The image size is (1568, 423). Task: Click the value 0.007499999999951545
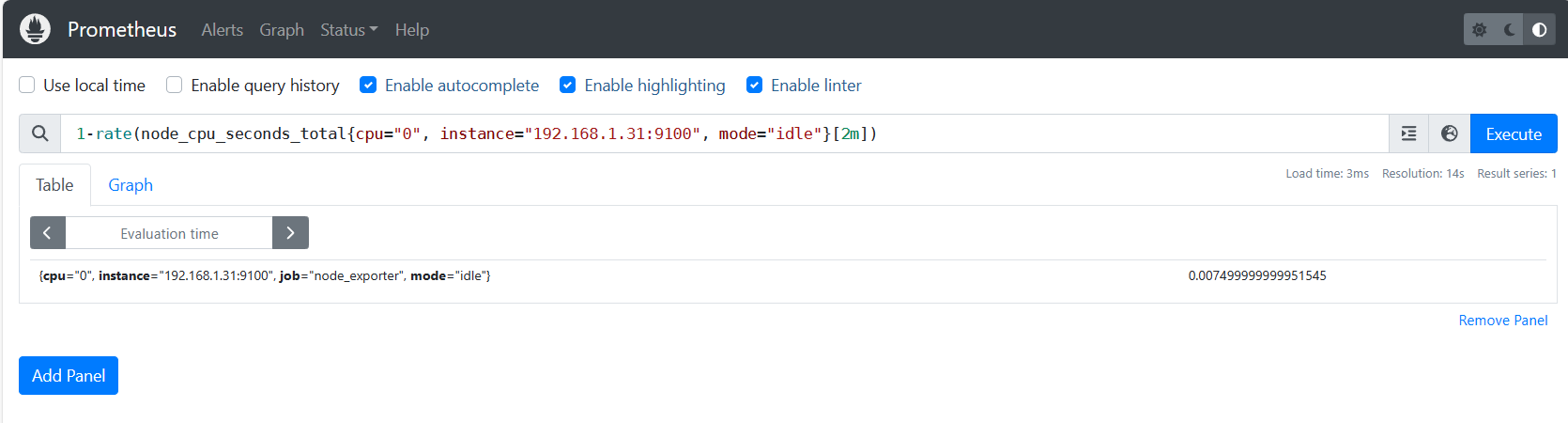pyautogui.click(x=1257, y=275)
